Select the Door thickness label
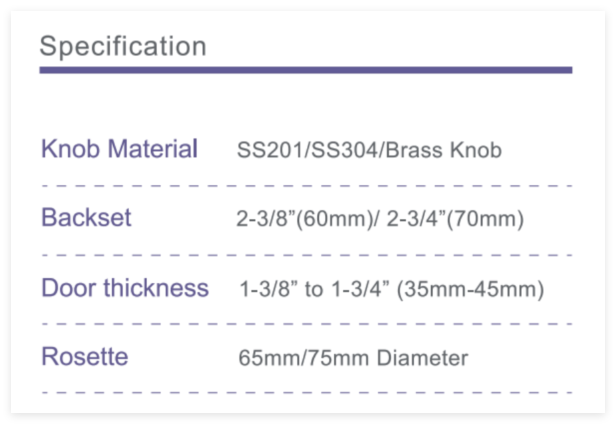Screen dimensions: 616x424 (125, 289)
